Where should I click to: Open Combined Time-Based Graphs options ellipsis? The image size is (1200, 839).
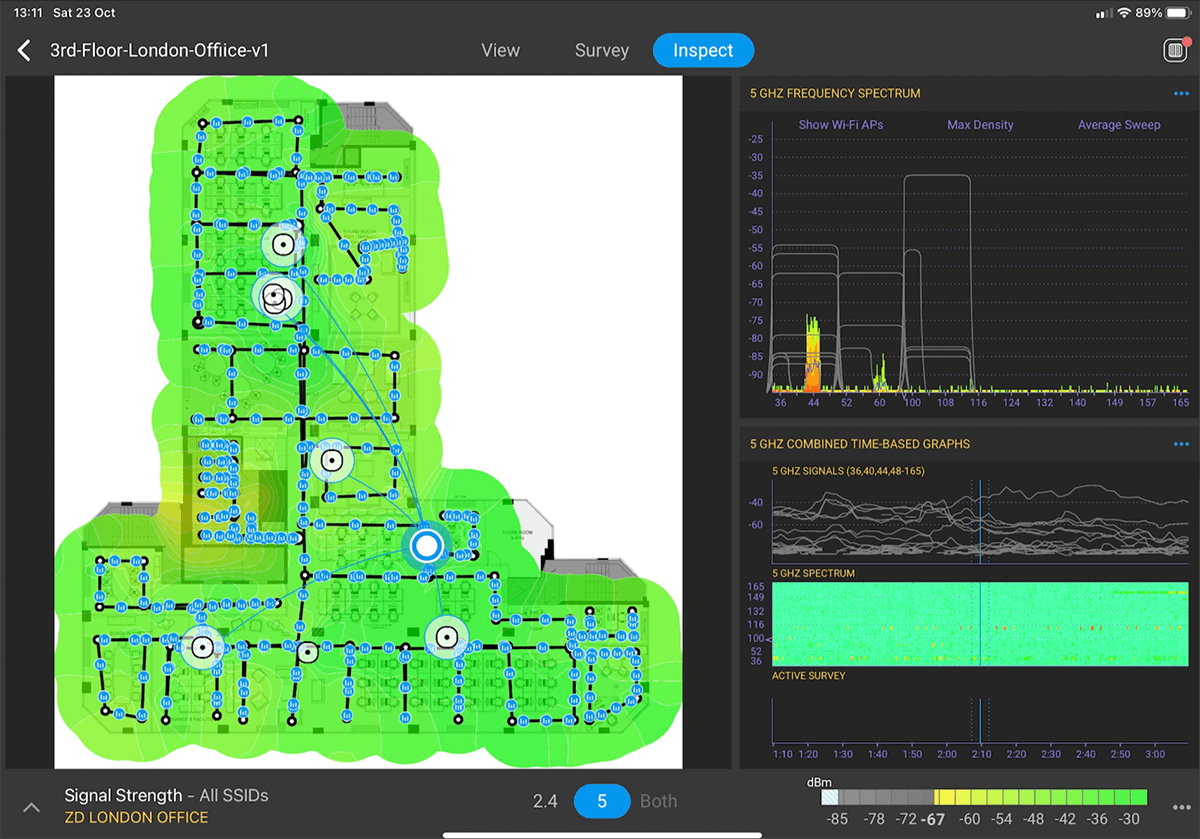(1181, 444)
